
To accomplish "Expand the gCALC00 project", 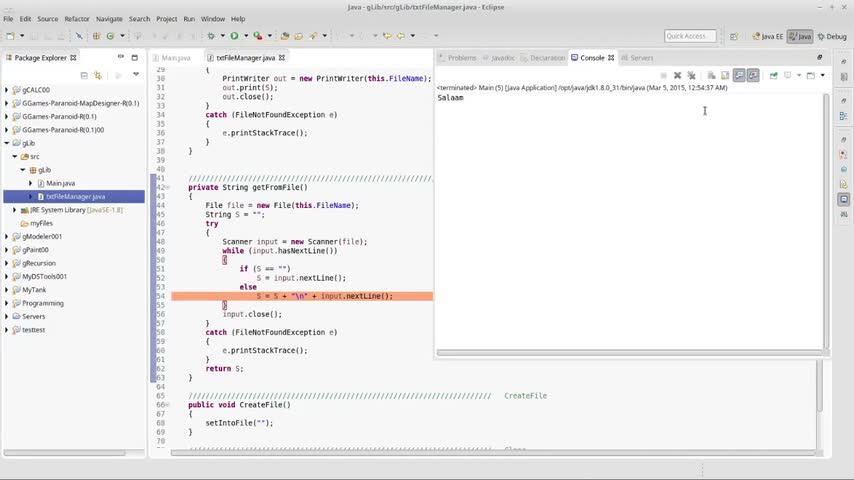I will point(7,90).
